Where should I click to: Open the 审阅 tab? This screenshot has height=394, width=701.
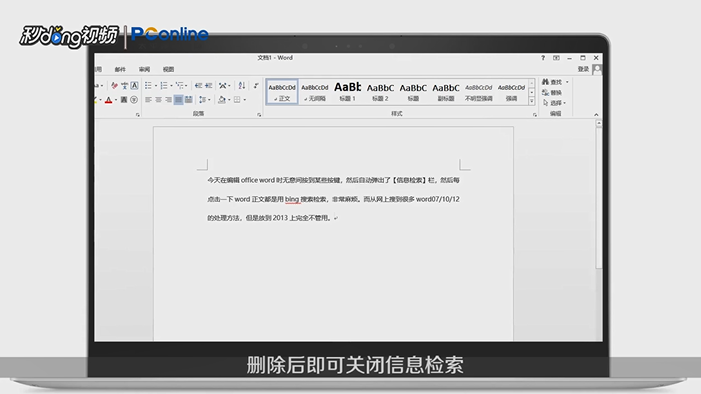pos(144,69)
